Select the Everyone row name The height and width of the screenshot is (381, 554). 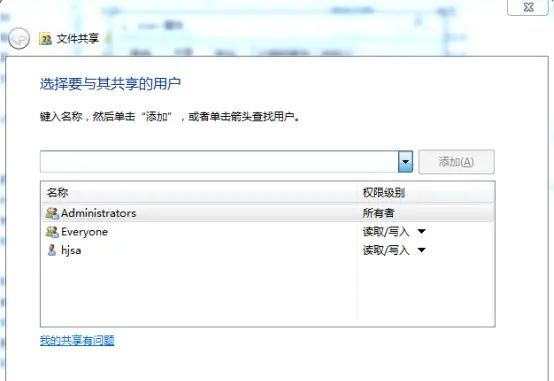pyautogui.click(x=84, y=232)
